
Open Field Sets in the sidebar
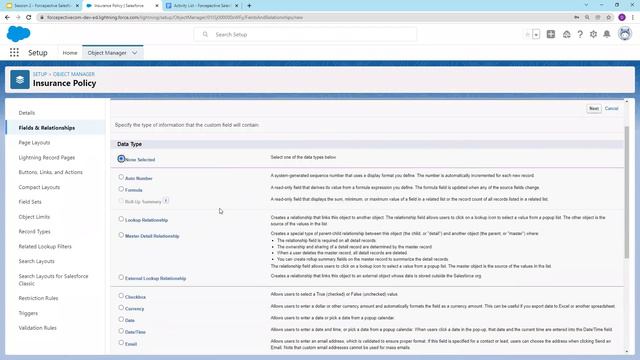click(30, 202)
